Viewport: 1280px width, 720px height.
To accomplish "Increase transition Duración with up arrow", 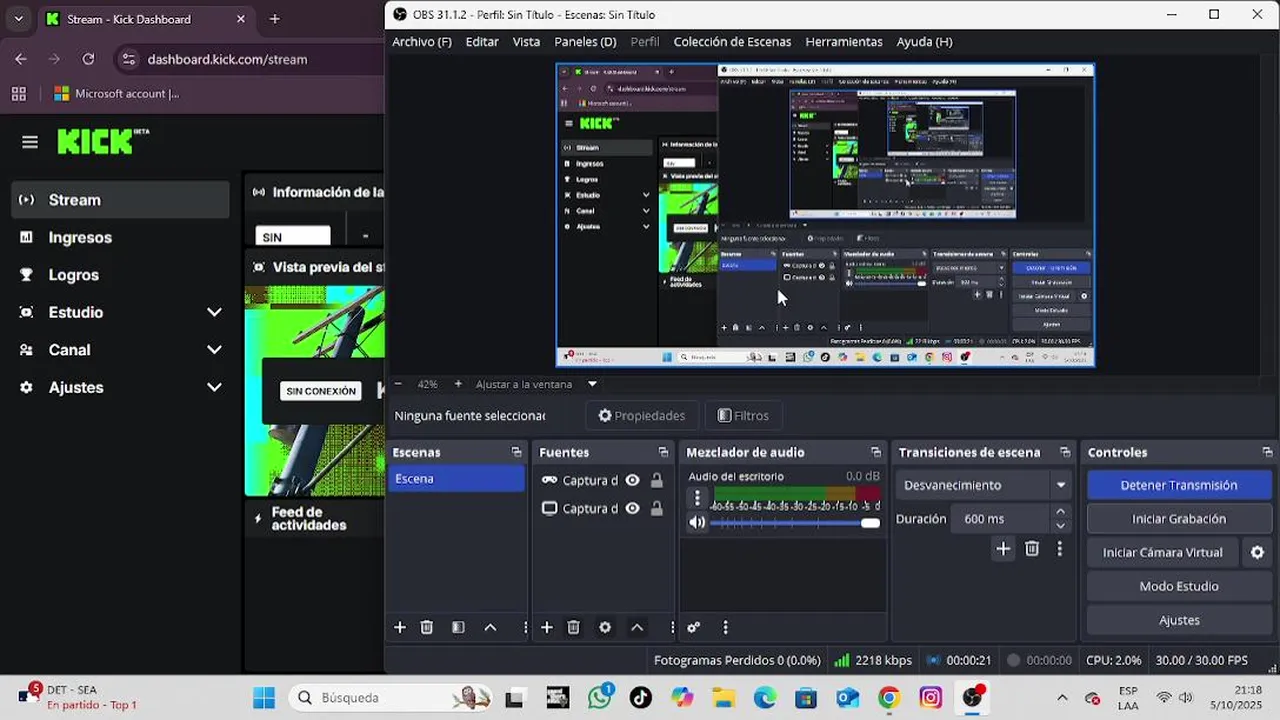I will (x=1060, y=512).
